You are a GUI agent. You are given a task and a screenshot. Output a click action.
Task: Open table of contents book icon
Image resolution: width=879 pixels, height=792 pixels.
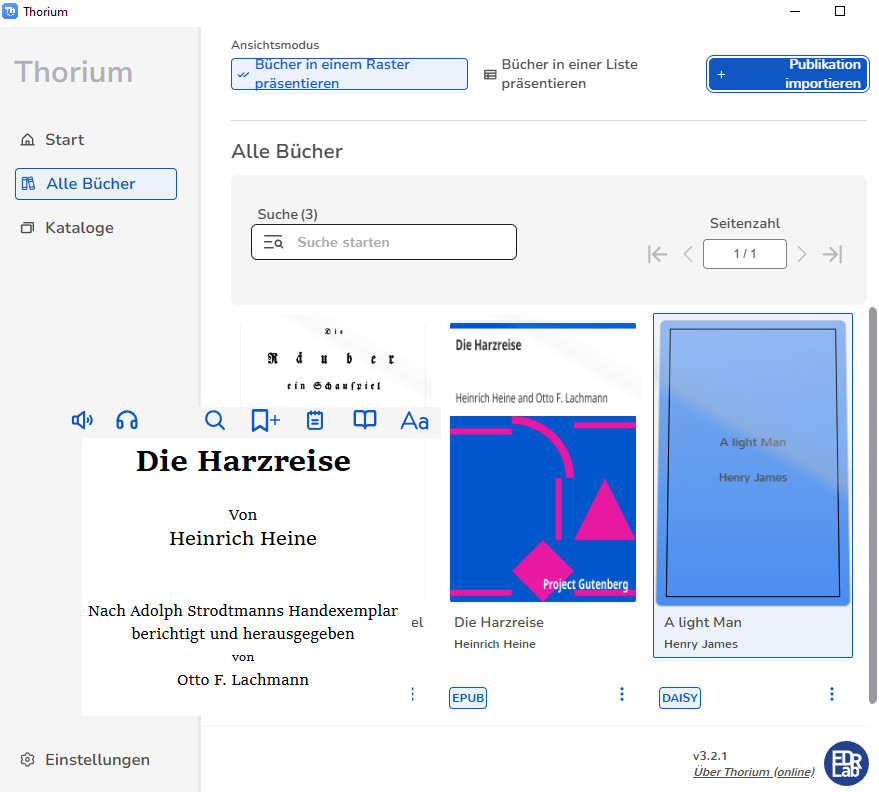click(x=365, y=421)
